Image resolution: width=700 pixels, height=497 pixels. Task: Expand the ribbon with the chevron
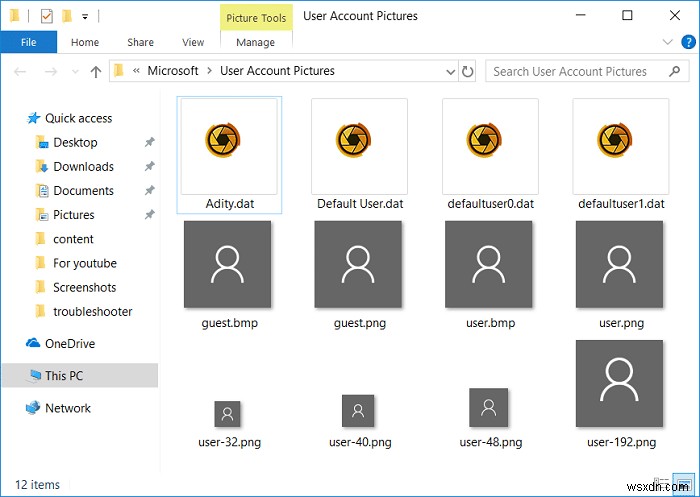point(669,43)
